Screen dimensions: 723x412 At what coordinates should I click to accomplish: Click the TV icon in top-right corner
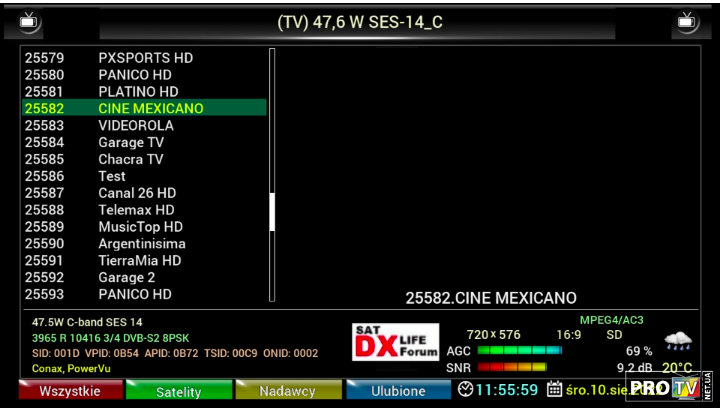pyautogui.click(x=687, y=21)
